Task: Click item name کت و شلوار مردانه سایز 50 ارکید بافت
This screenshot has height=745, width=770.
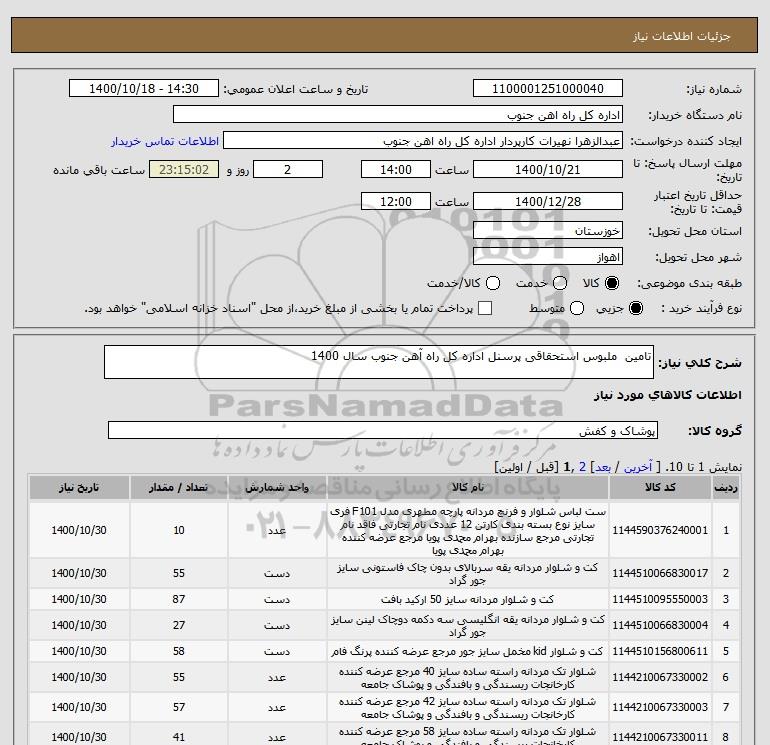Action: tap(467, 599)
